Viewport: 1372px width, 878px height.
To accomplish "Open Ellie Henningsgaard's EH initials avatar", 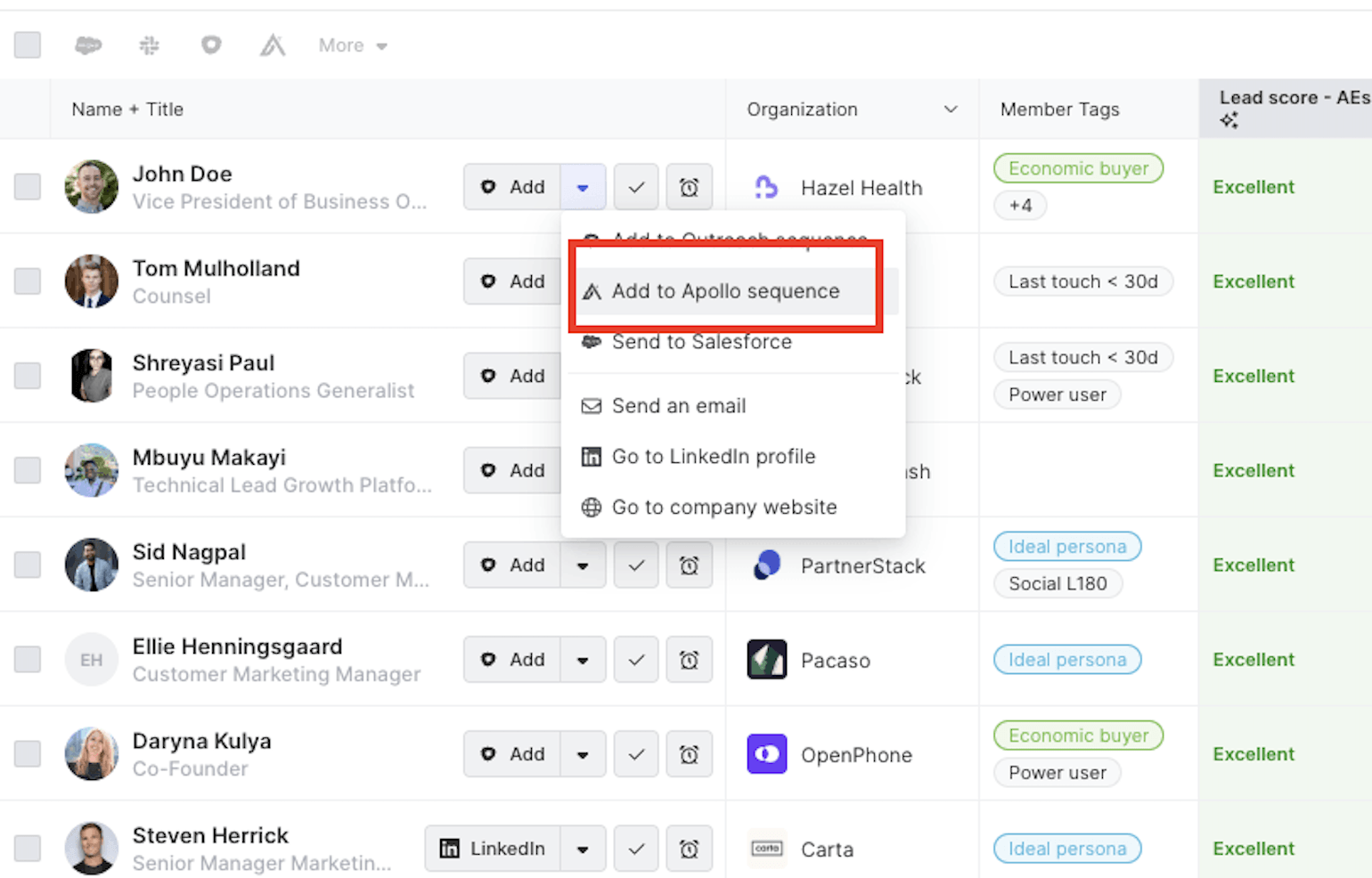I will (92, 660).
